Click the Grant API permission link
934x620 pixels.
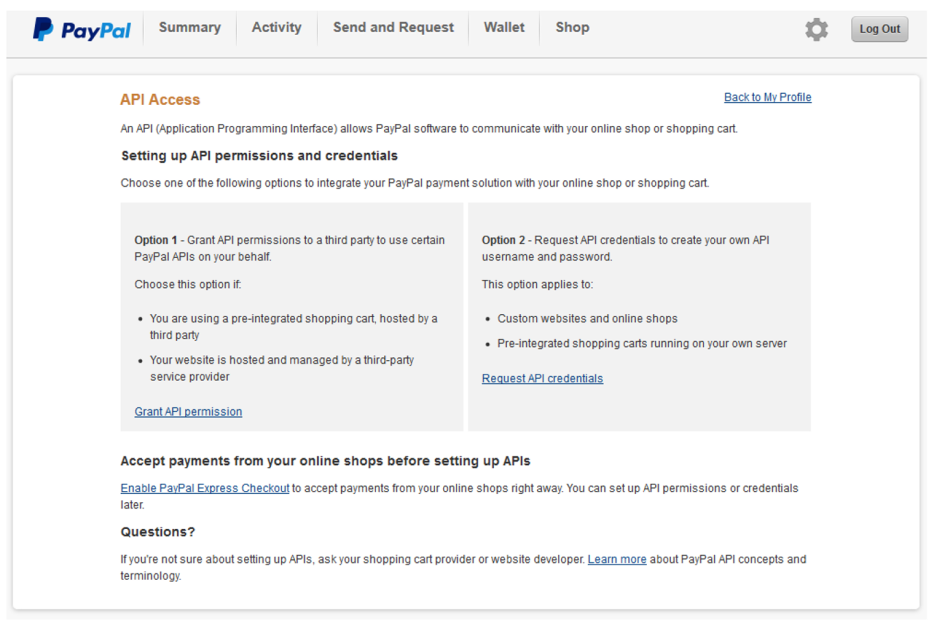188,412
